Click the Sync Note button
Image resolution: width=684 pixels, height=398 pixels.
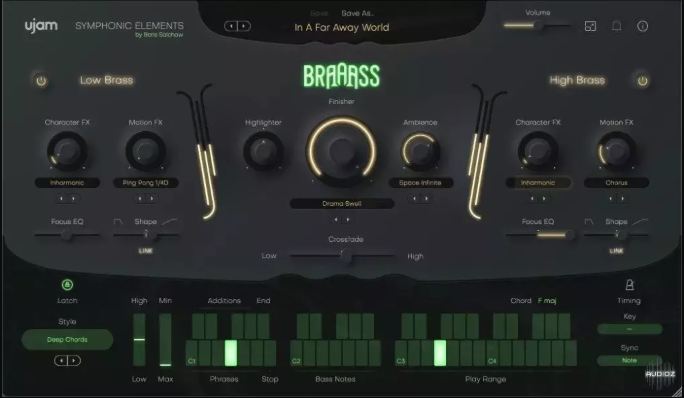coord(629,360)
